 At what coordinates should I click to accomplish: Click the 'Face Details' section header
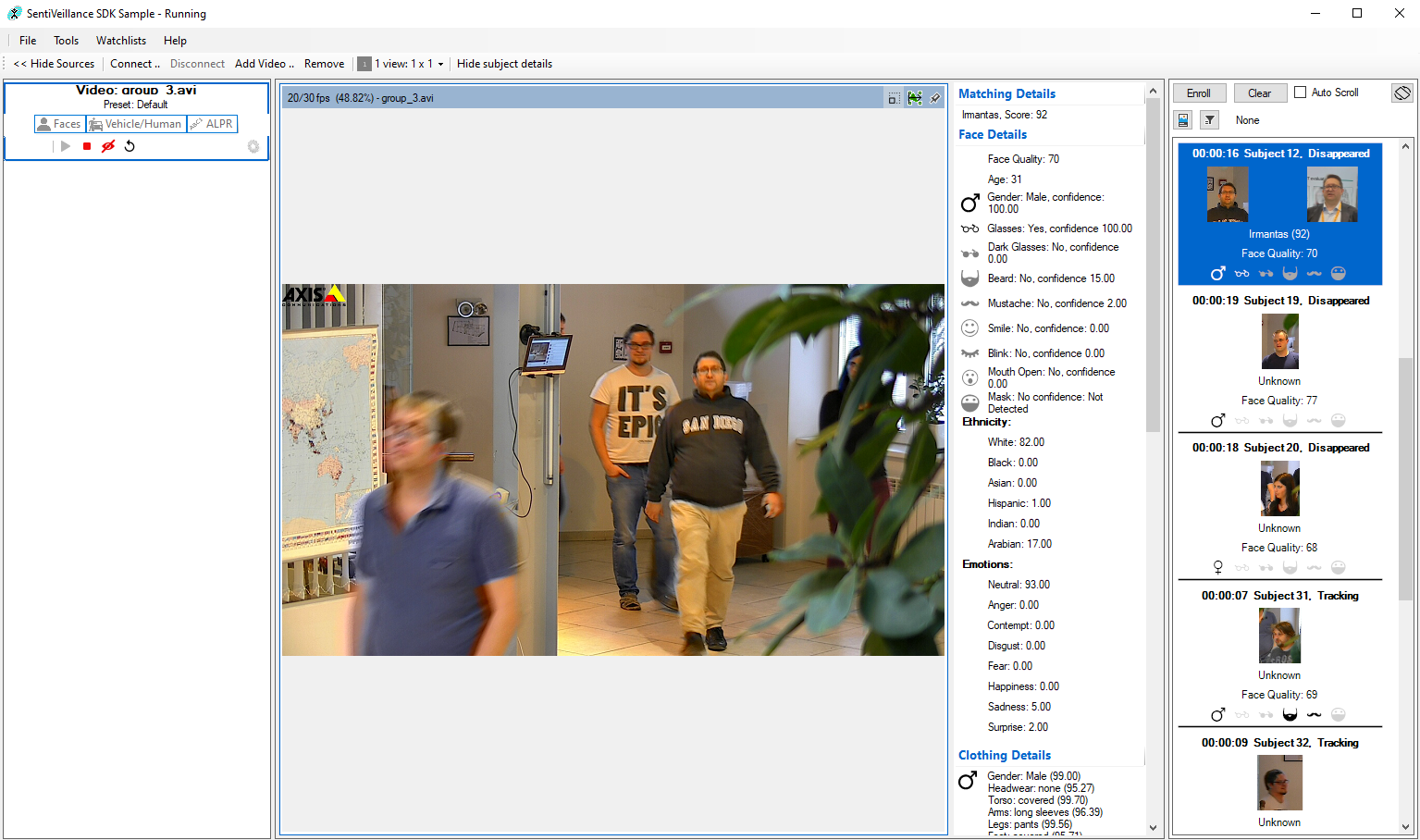click(993, 134)
